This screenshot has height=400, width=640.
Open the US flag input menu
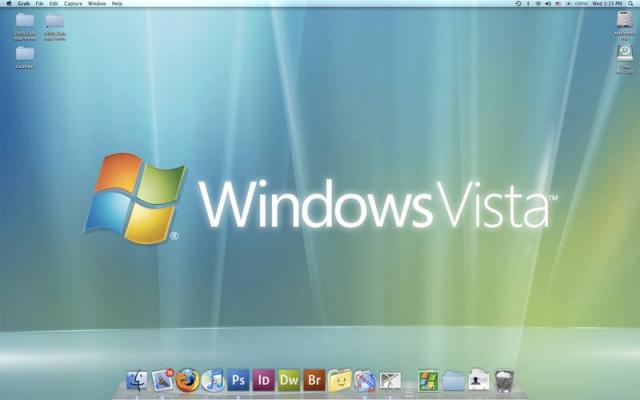point(558,3)
